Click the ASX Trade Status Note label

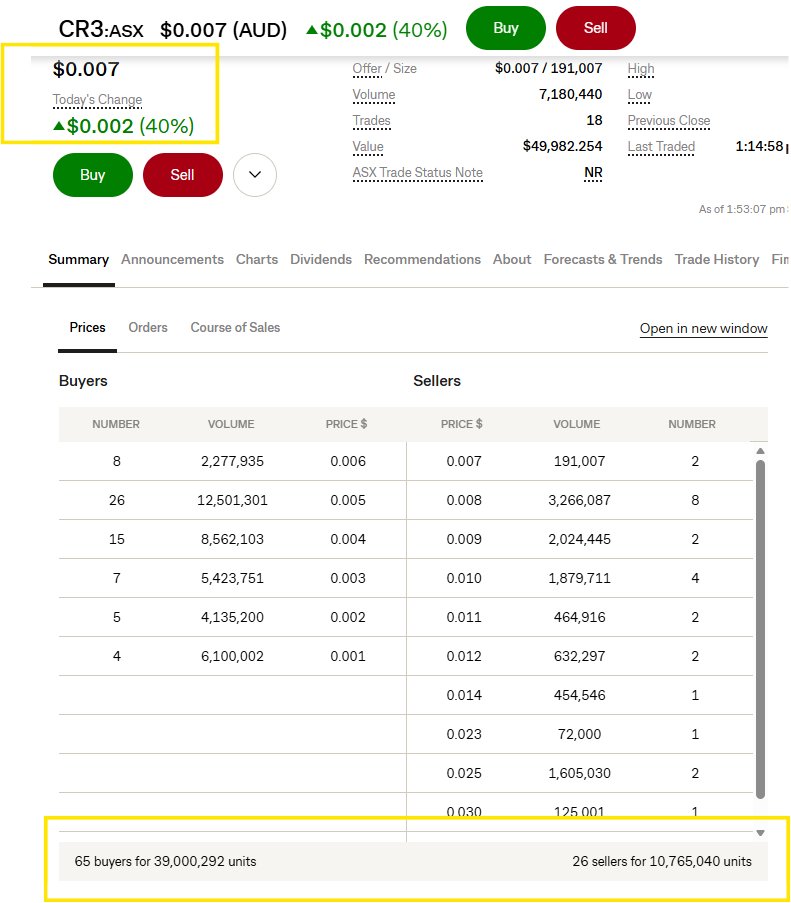point(417,173)
